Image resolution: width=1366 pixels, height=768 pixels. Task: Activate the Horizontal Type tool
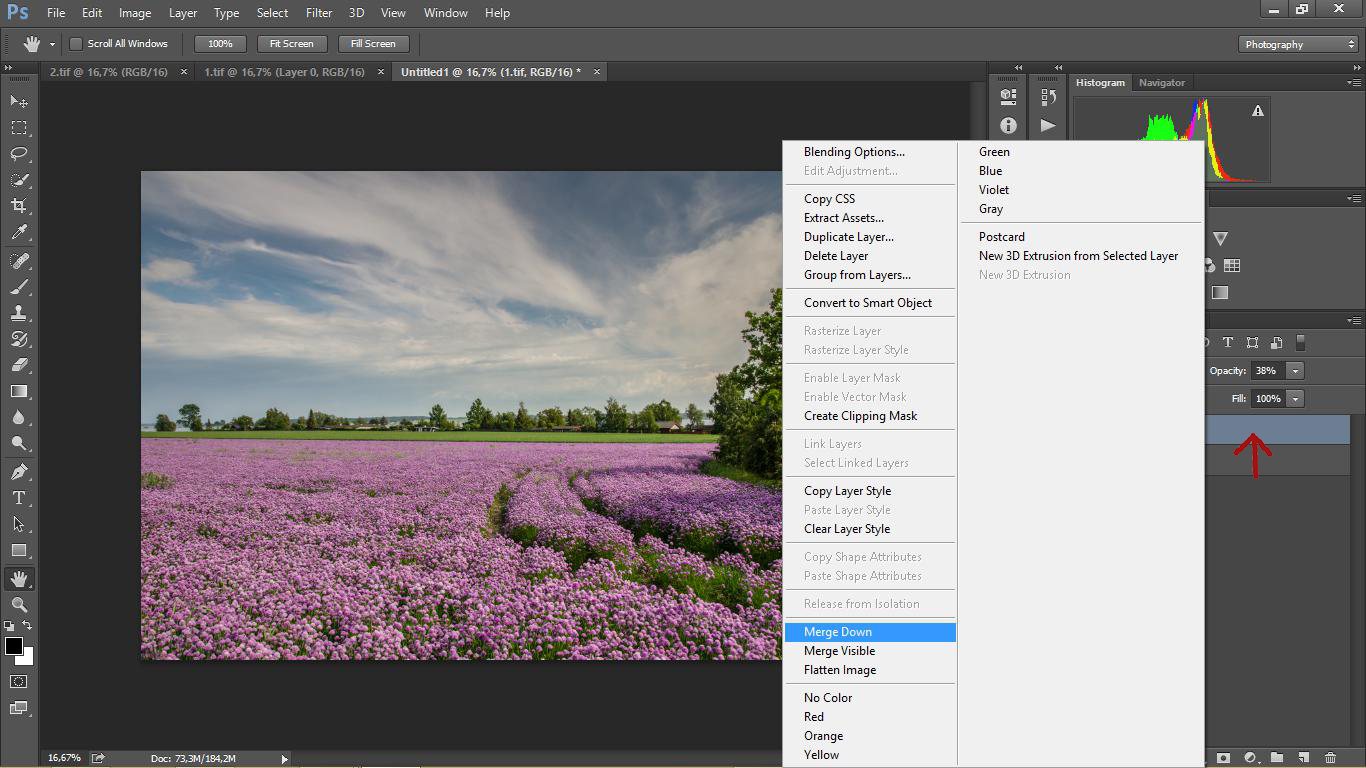click(x=19, y=498)
